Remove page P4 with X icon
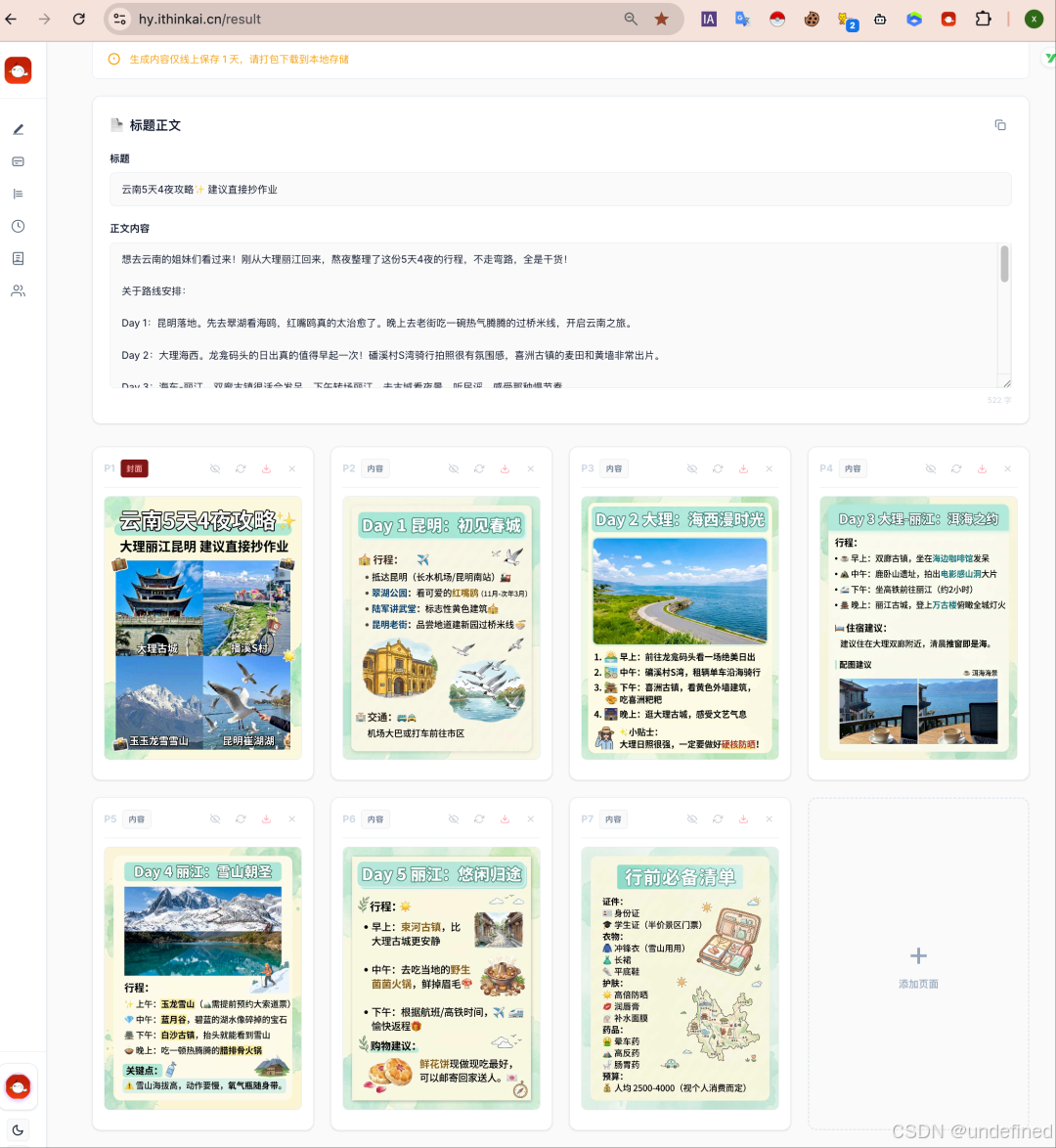The width and height of the screenshot is (1056, 1148). coord(1008,468)
